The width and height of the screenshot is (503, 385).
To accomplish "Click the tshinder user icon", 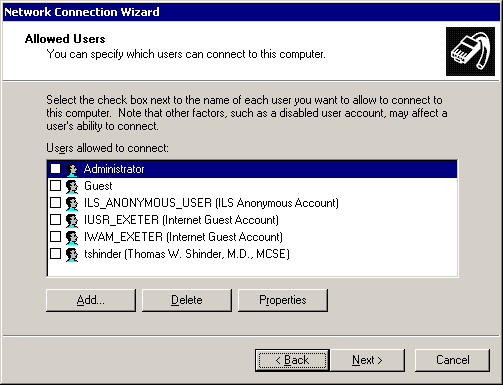I will (72, 254).
